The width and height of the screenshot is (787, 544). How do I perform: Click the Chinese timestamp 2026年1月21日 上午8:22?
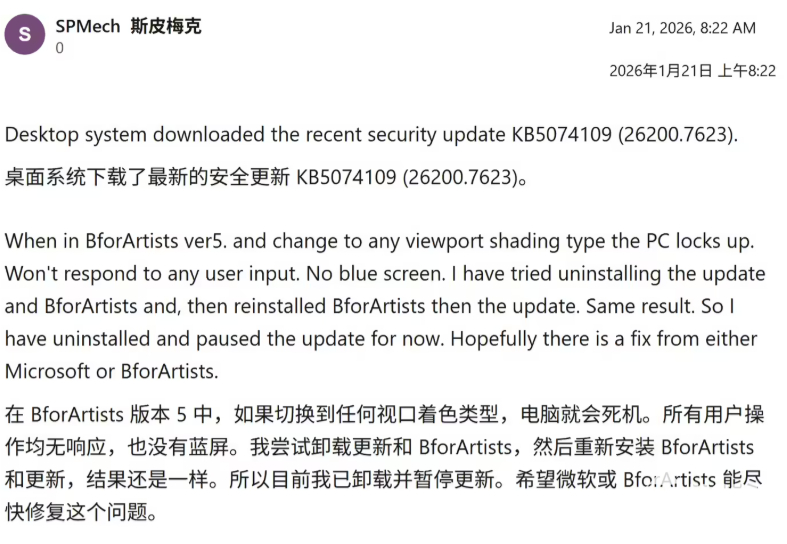692,71
